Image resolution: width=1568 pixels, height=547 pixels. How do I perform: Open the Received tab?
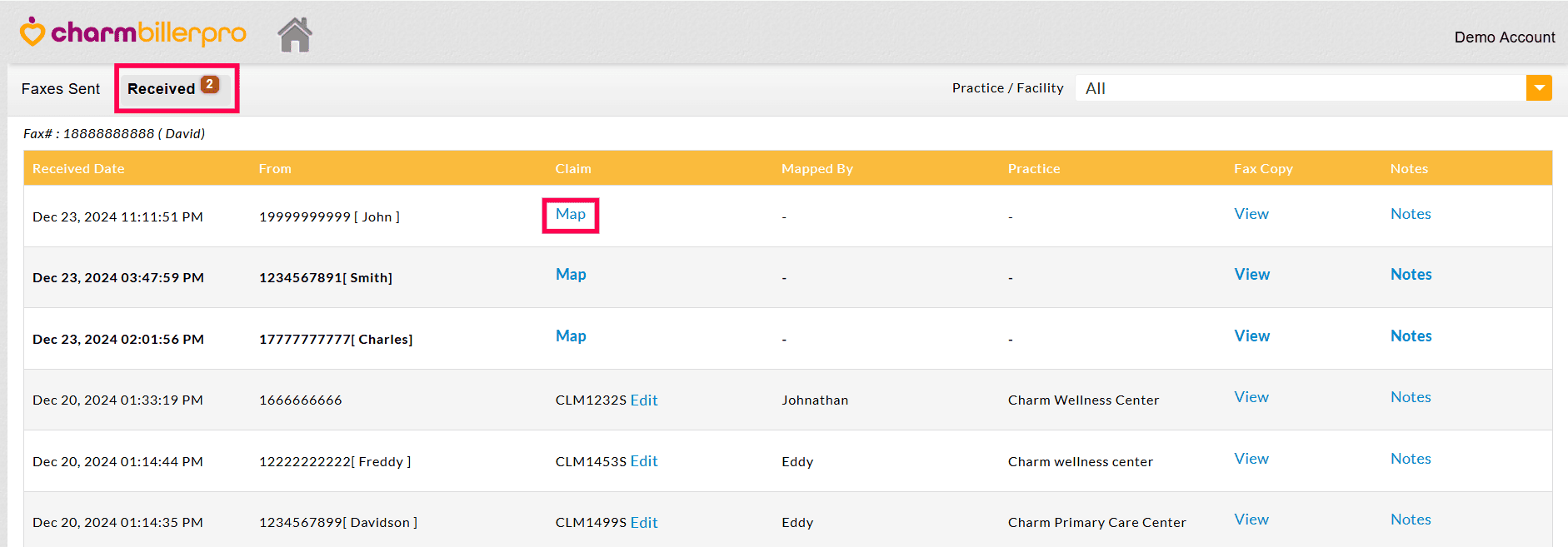point(162,89)
